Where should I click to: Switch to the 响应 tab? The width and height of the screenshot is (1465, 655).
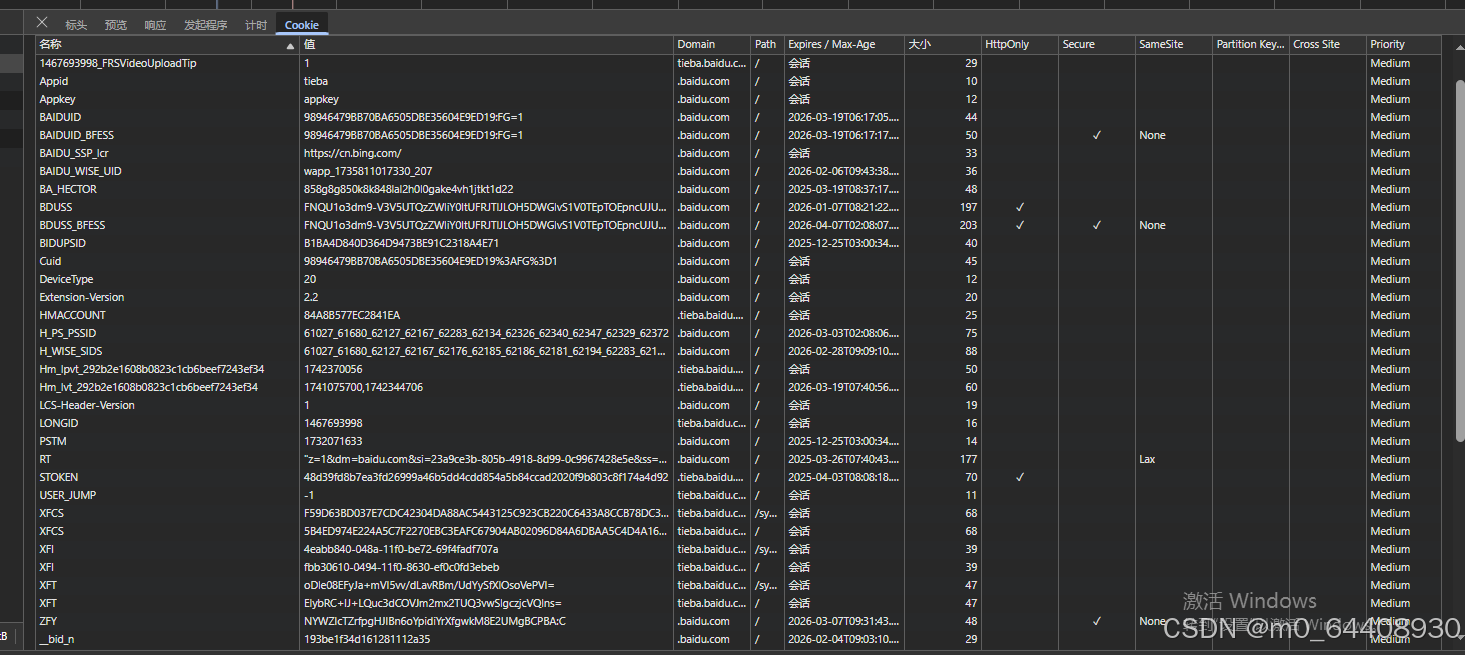click(155, 25)
